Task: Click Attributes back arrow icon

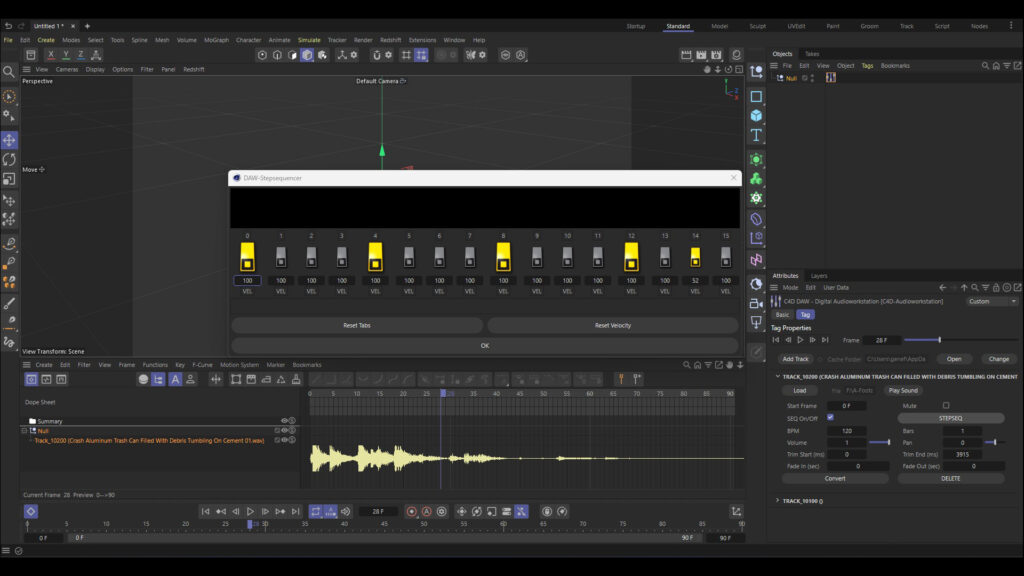Action: click(942, 287)
